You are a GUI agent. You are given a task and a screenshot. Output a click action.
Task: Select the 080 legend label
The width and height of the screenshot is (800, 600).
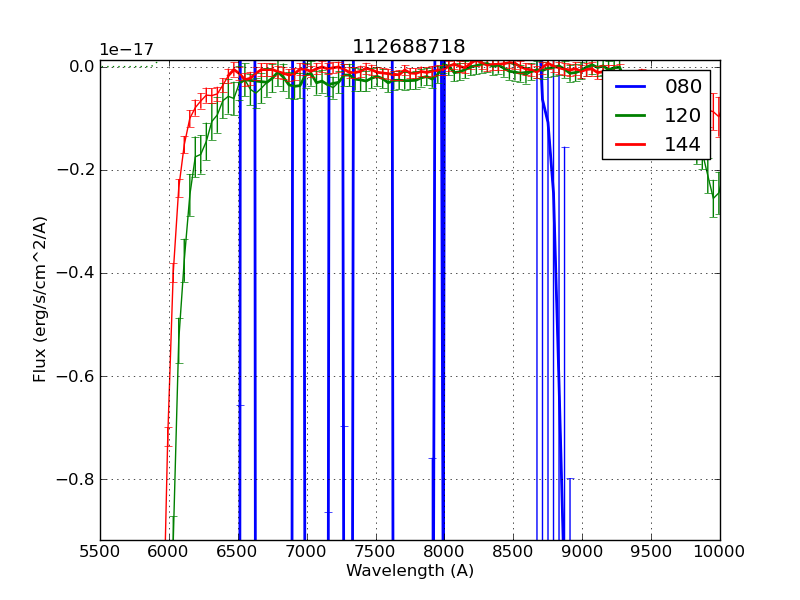point(683,87)
